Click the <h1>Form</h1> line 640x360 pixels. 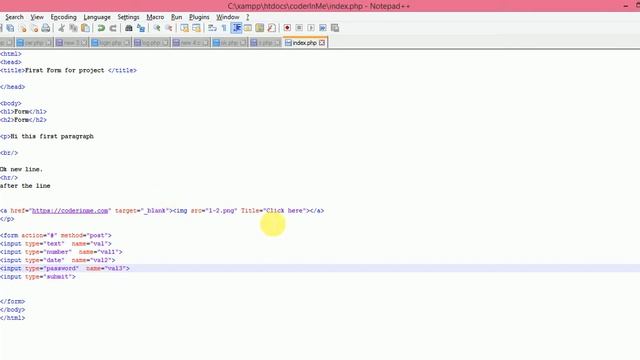pyautogui.click(x=23, y=111)
